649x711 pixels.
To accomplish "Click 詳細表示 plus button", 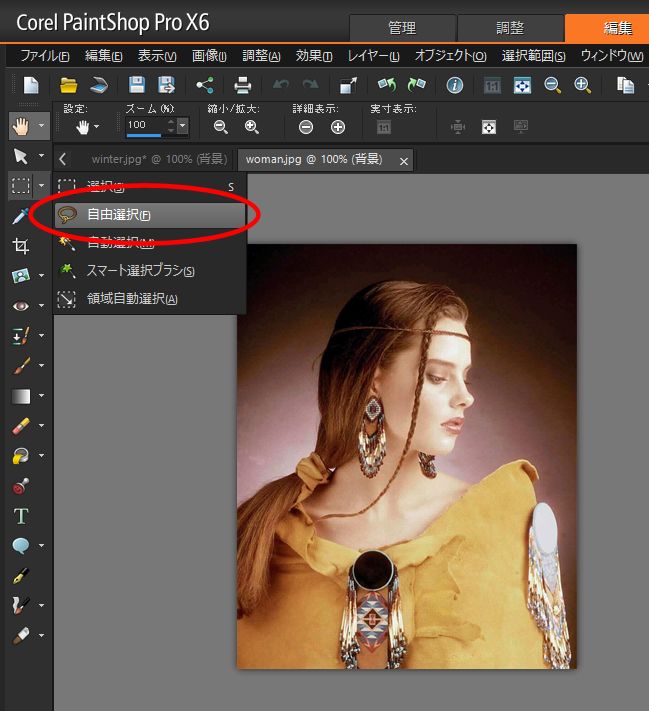I will point(338,127).
